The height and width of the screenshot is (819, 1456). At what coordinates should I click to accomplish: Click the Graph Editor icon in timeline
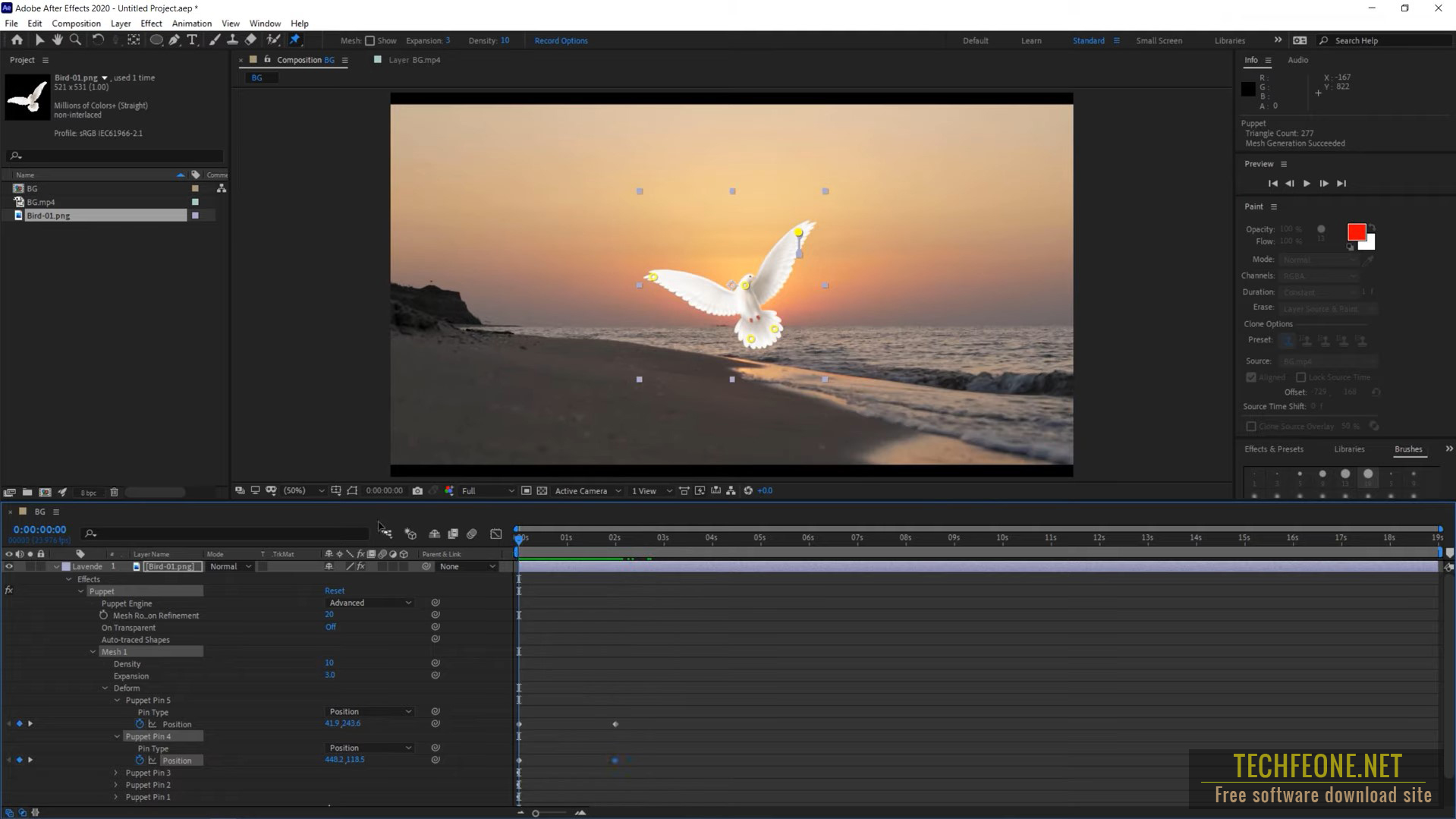tap(495, 534)
